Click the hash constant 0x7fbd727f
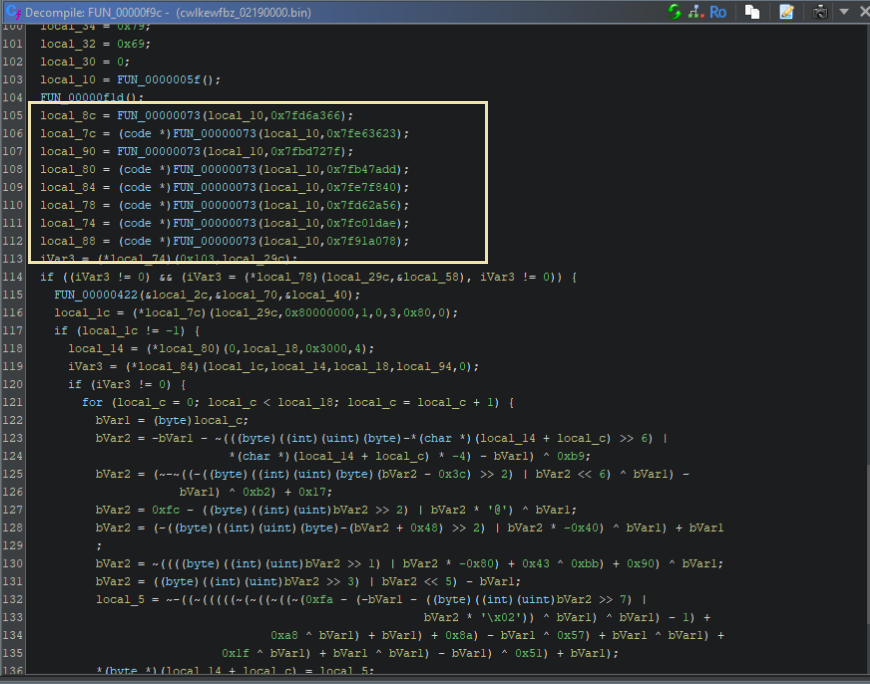This screenshot has width=870, height=684. point(305,151)
